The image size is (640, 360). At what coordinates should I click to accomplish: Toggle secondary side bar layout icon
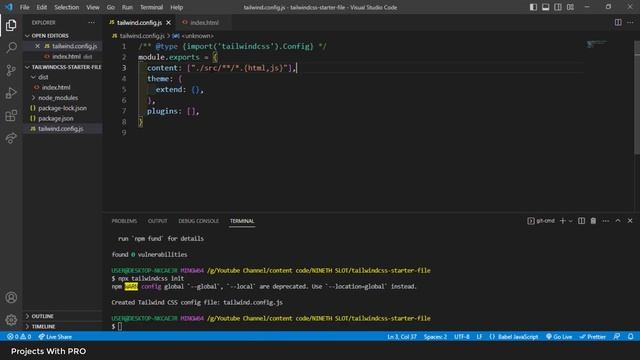(x=558, y=7)
